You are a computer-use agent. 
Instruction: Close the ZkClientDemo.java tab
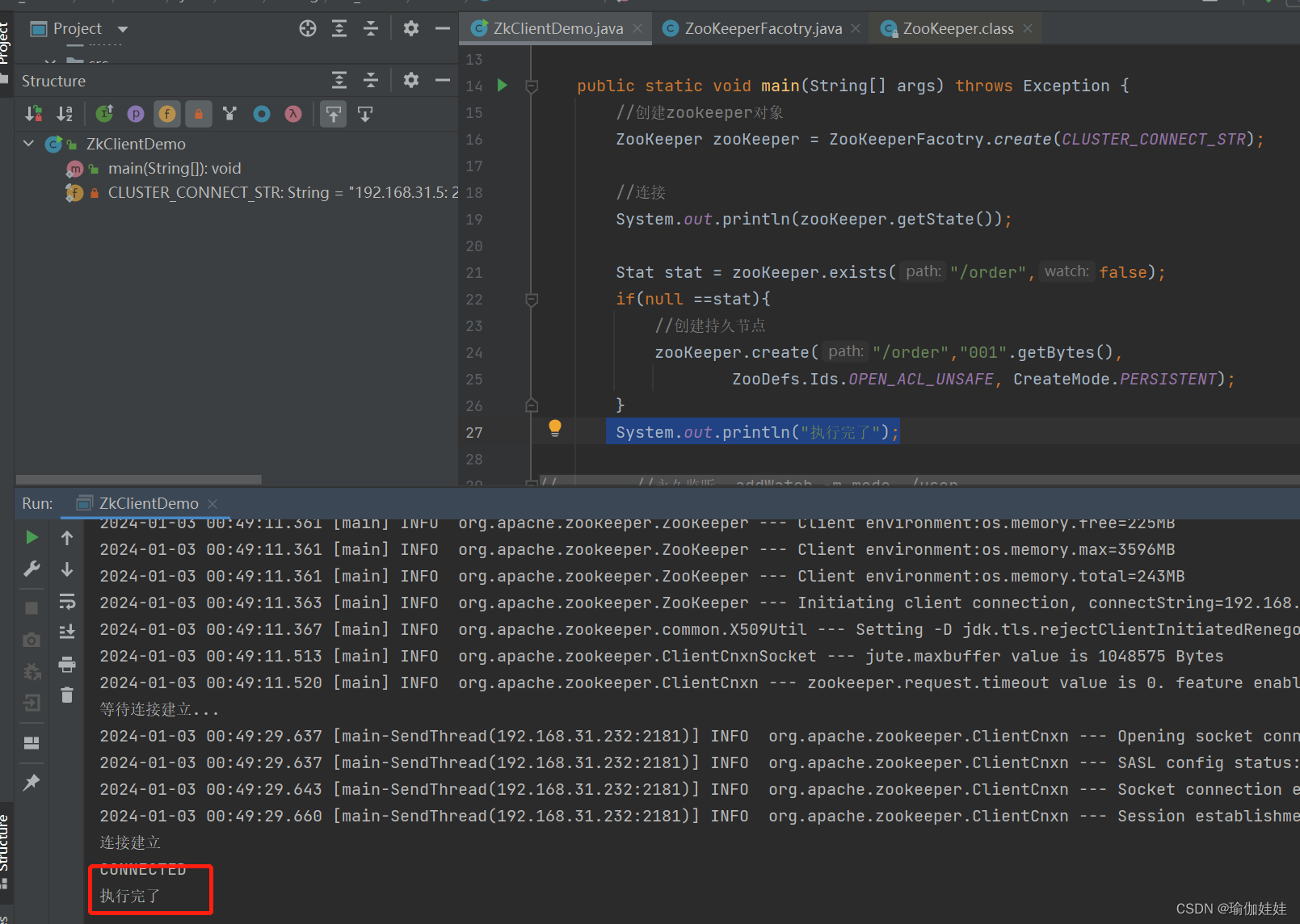point(638,28)
